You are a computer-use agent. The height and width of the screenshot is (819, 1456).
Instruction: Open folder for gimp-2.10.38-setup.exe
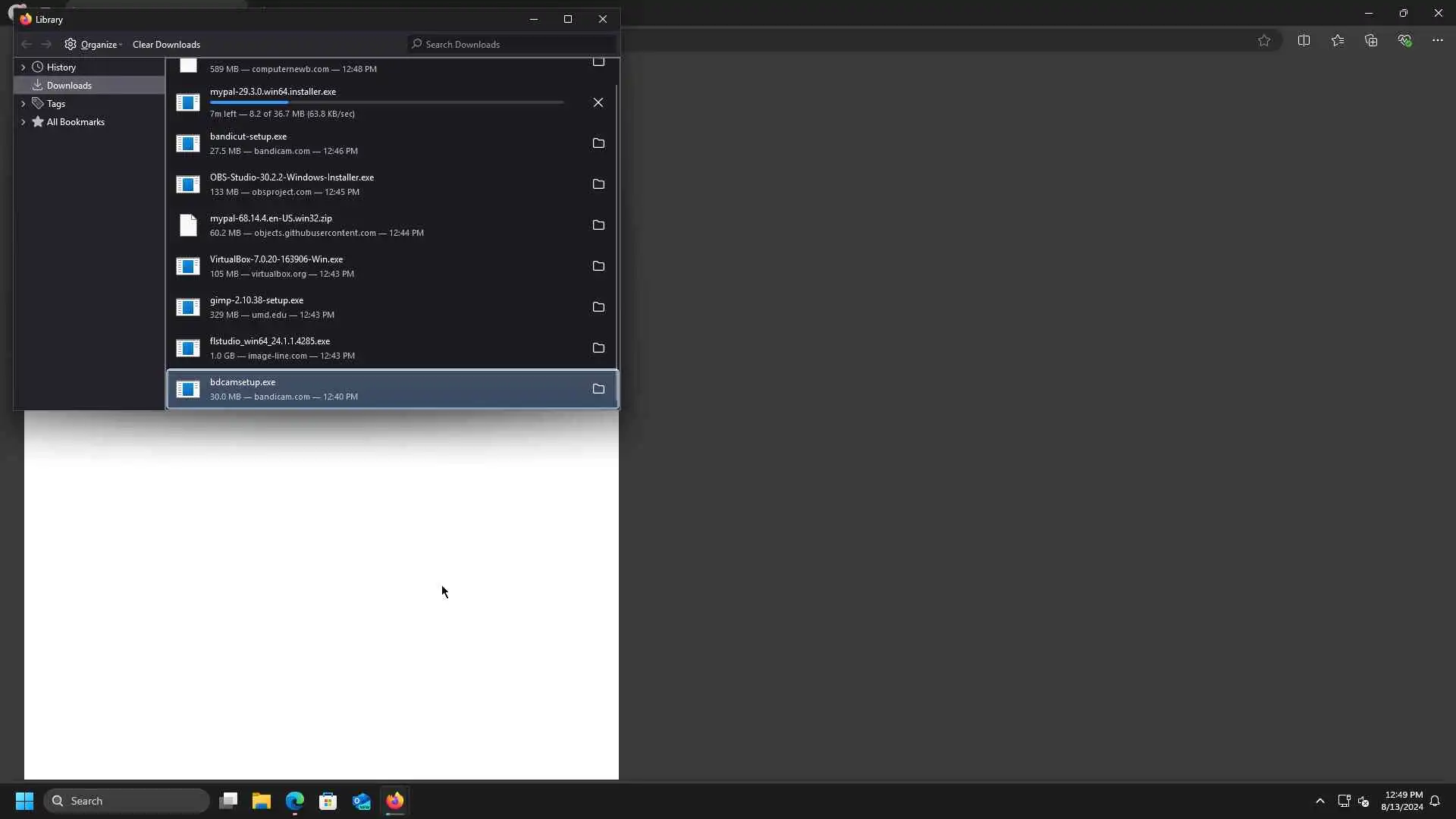pos(598,307)
